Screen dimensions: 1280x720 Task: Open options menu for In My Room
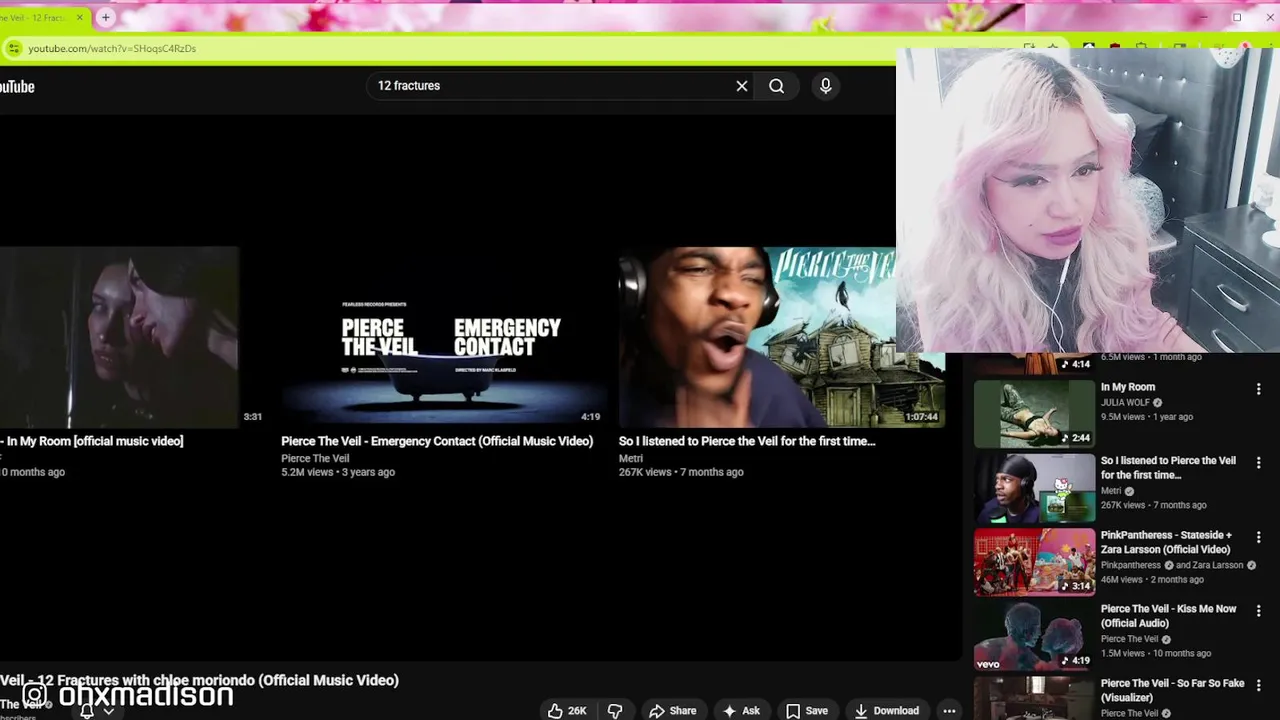click(1259, 389)
